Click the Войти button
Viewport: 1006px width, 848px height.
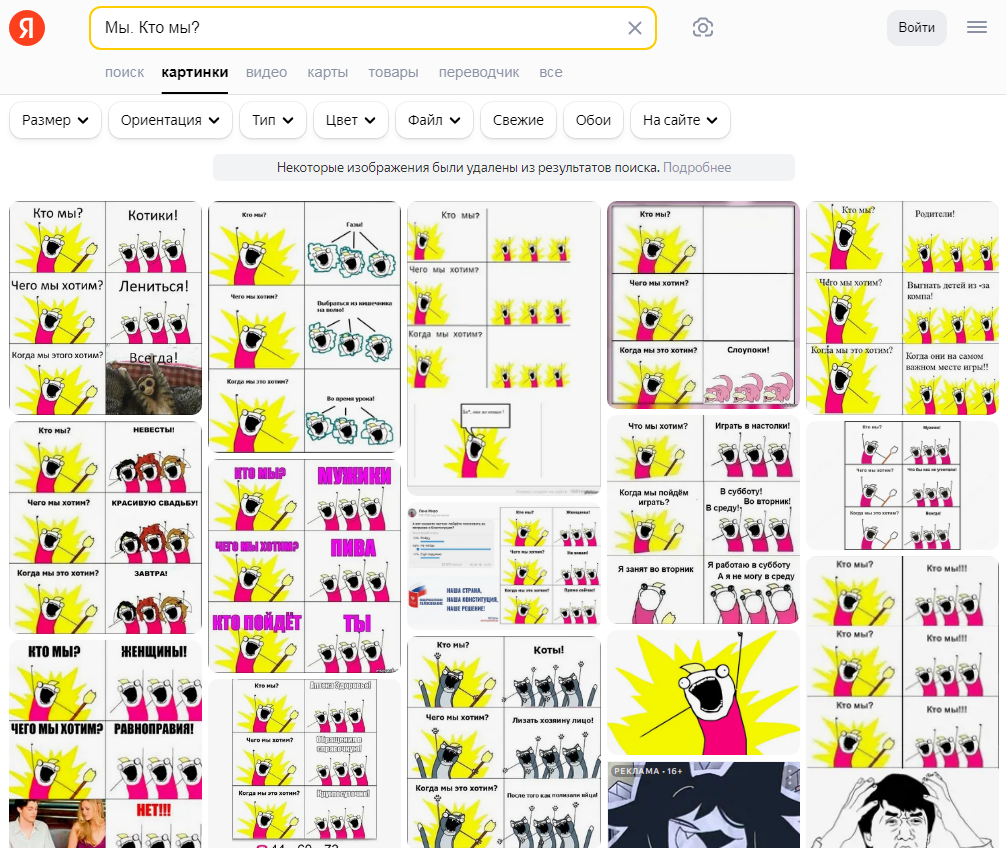click(x=916, y=28)
